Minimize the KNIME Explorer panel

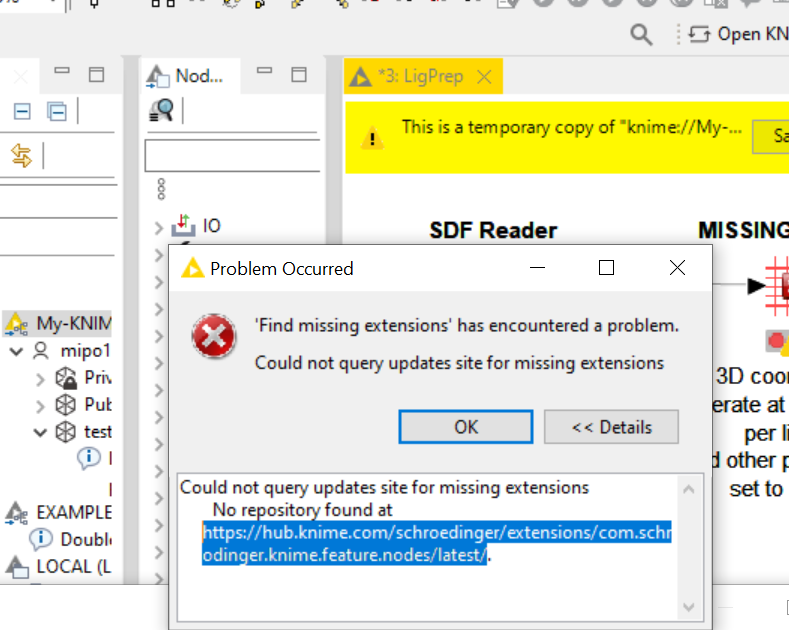(62, 70)
